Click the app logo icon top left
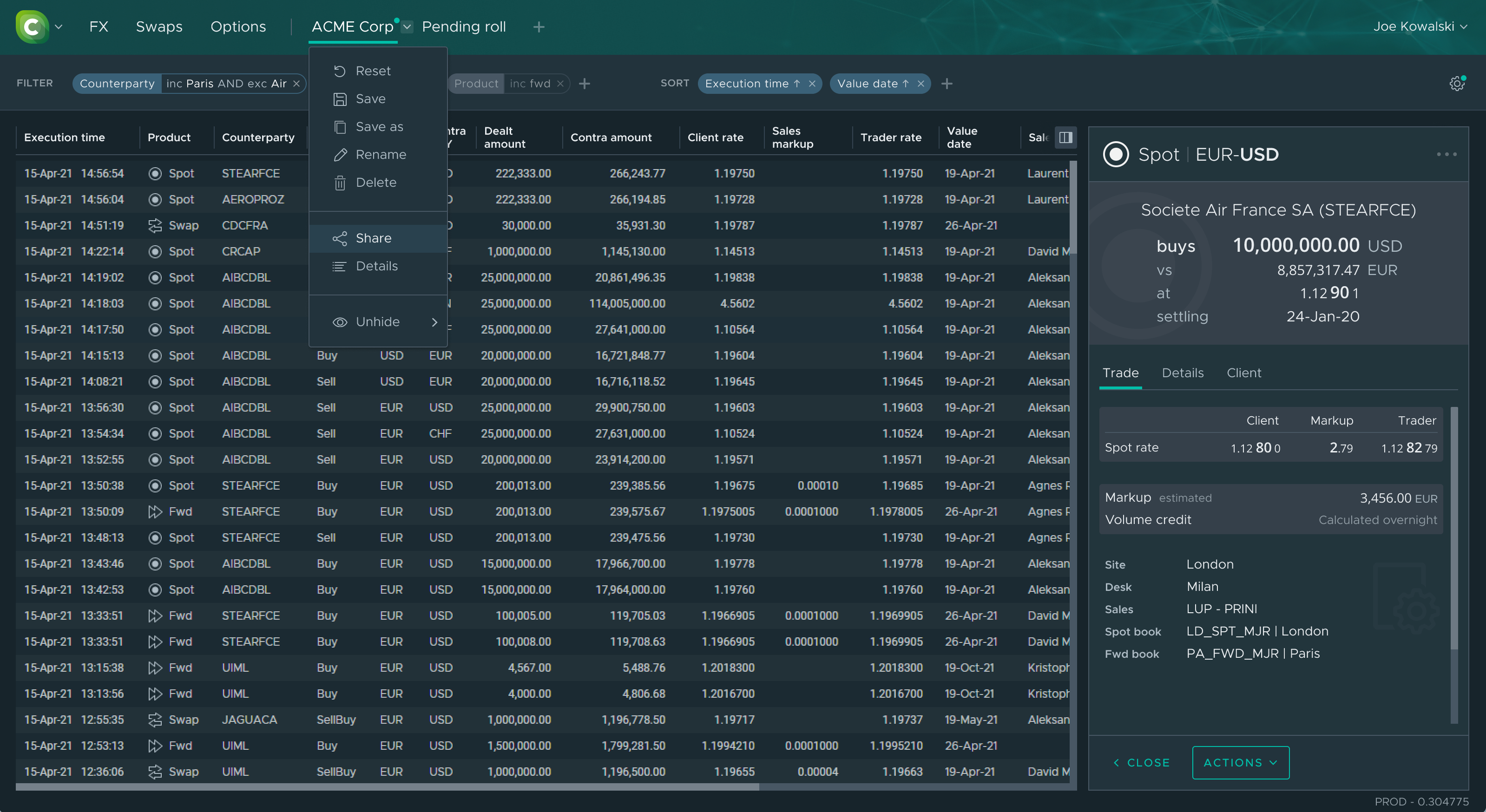Image resolution: width=1486 pixels, height=812 pixels. pyautogui.click(x=33, y=26)
